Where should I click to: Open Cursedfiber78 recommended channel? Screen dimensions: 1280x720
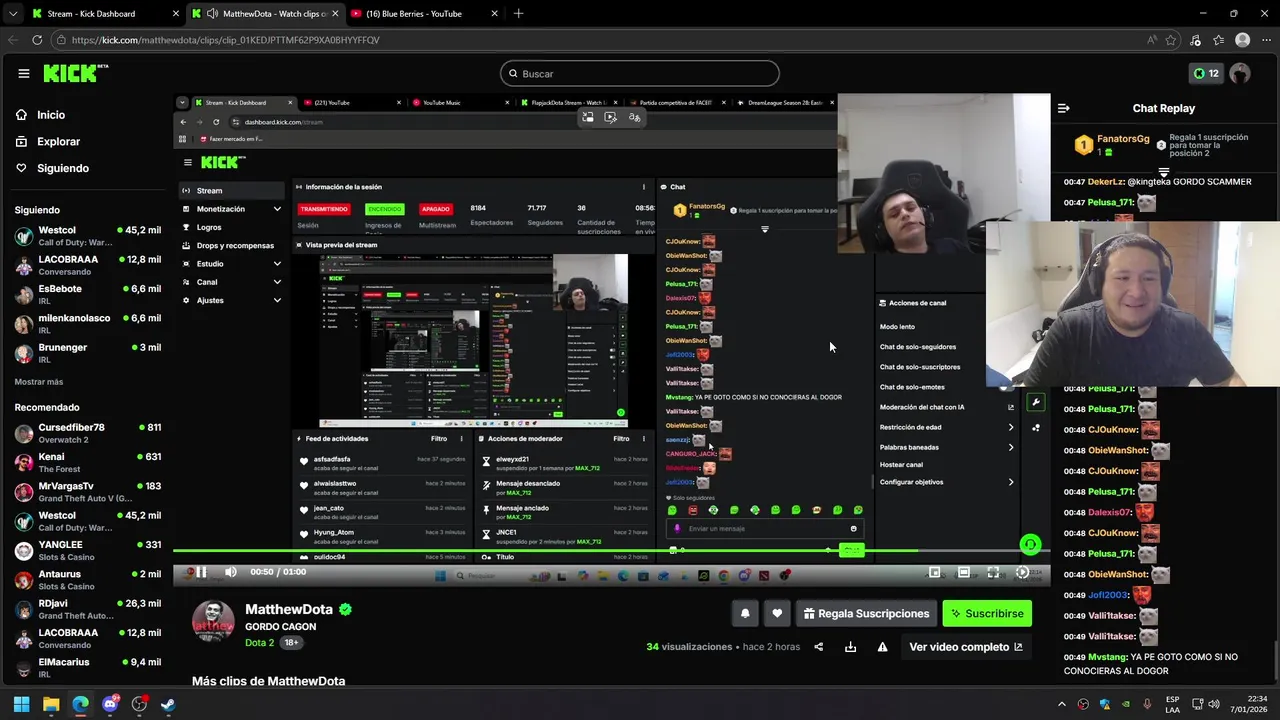(x=88, y=433)
